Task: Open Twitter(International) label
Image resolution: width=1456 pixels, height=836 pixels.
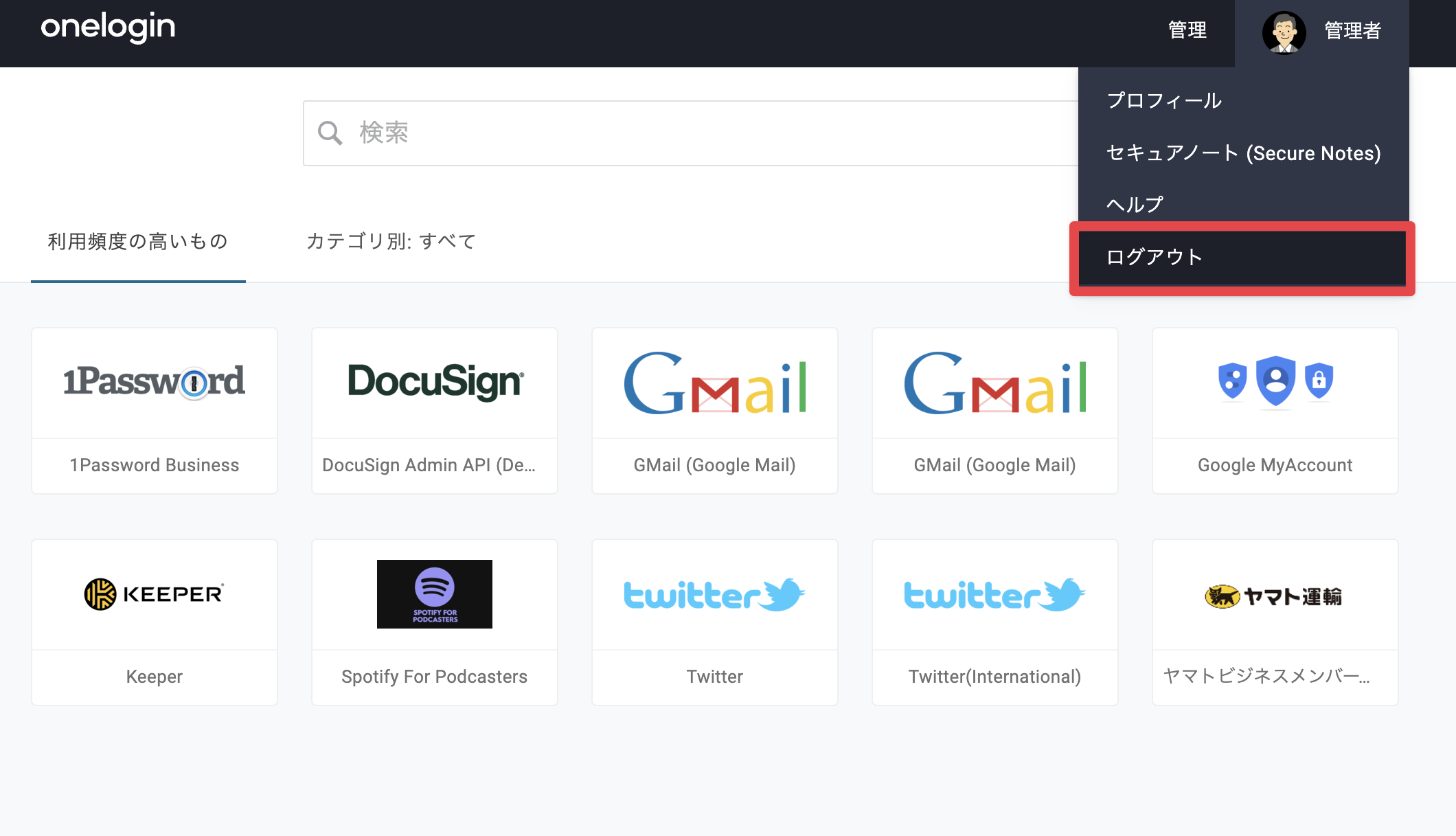Action: pos(995,677)
